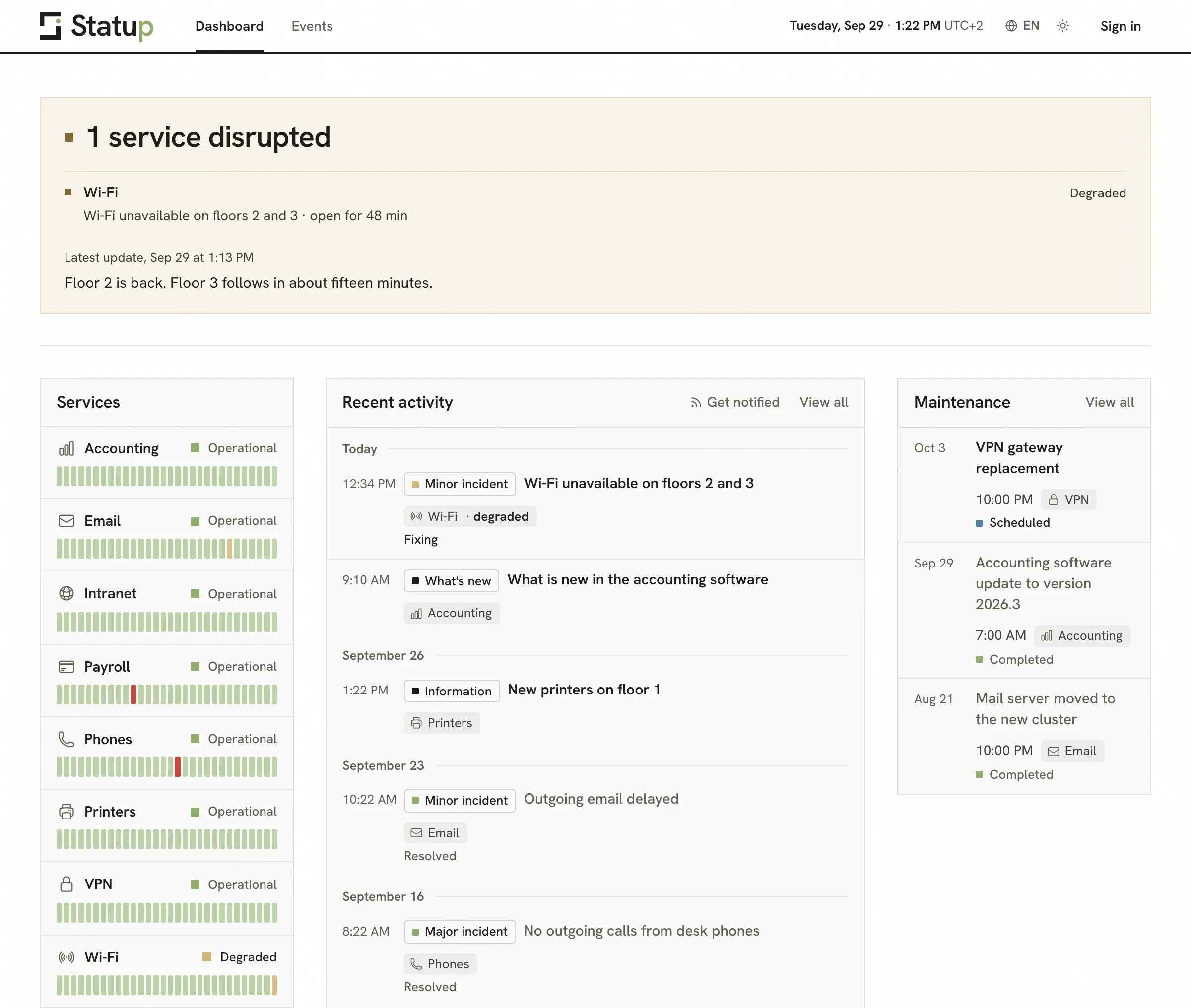The image size is (1191, 1008).
Task: Click the Intranet globe icon in Services
Action: coord(66,594)
